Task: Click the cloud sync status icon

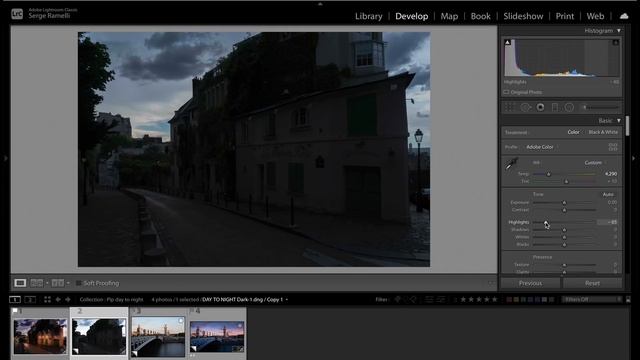Action: coord(624,16)
